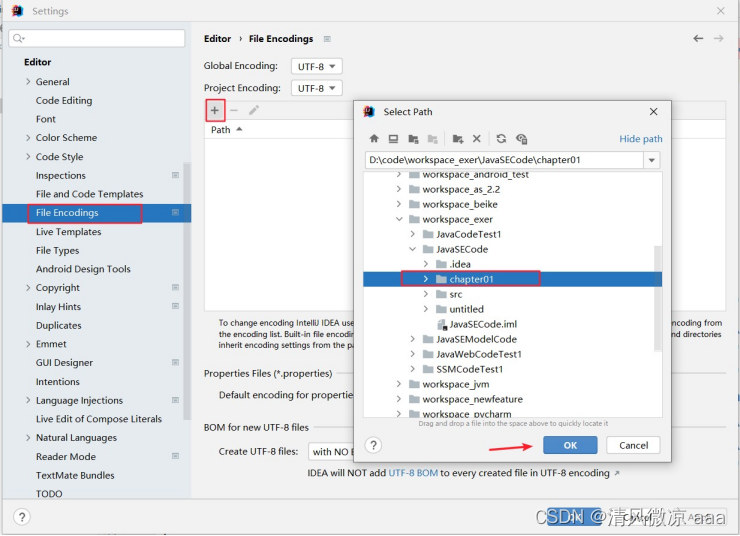Image resolution: width=740 pixels, height=536 pixels.
Task: Click the Project directory icon in Select Path
Action: 413,138
